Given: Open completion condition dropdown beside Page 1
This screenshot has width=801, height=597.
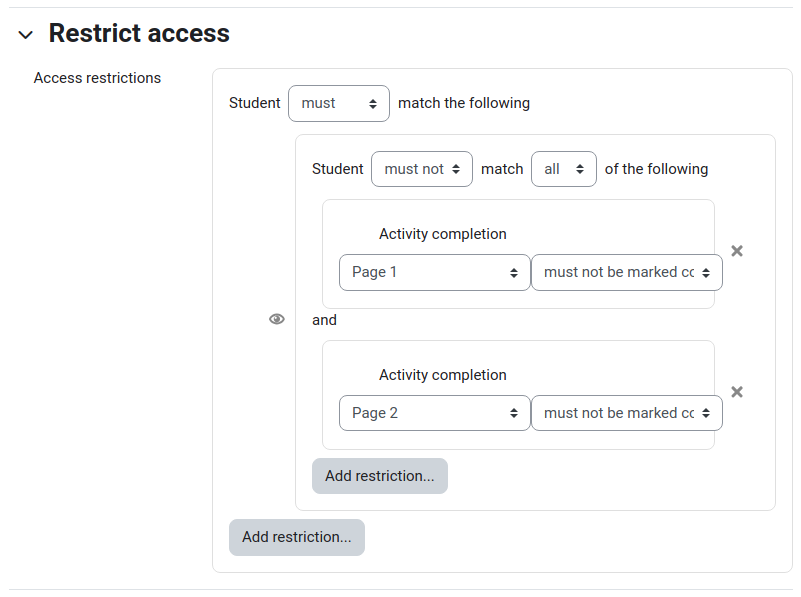Looking at the screenshot, I should pyautogui.click(x=627, y=273).
